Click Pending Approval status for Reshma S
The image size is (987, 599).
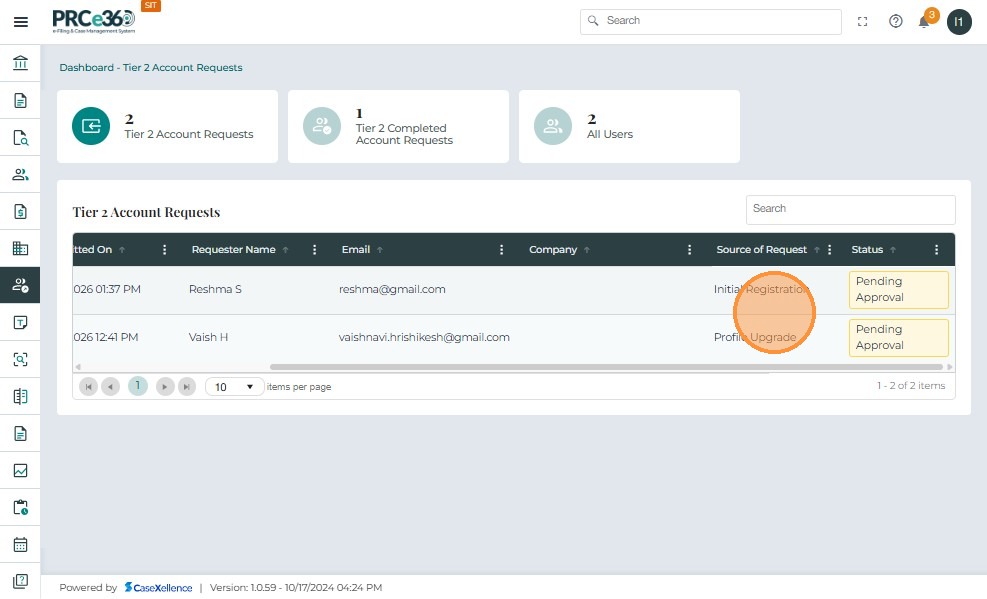click(x=898, y=289)
